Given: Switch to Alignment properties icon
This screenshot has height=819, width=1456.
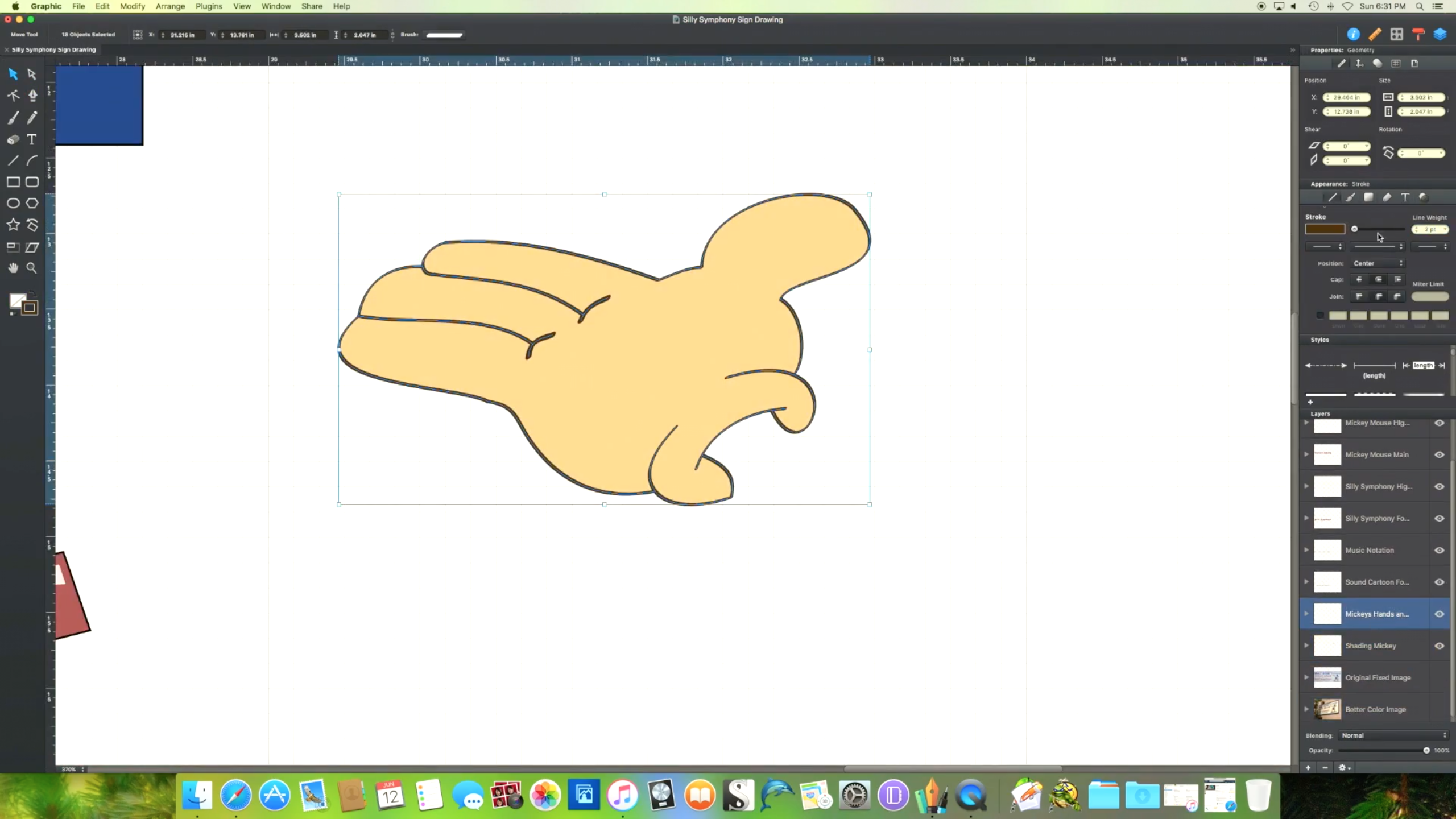Looking at the screenshot, I should pos(1359,63).
